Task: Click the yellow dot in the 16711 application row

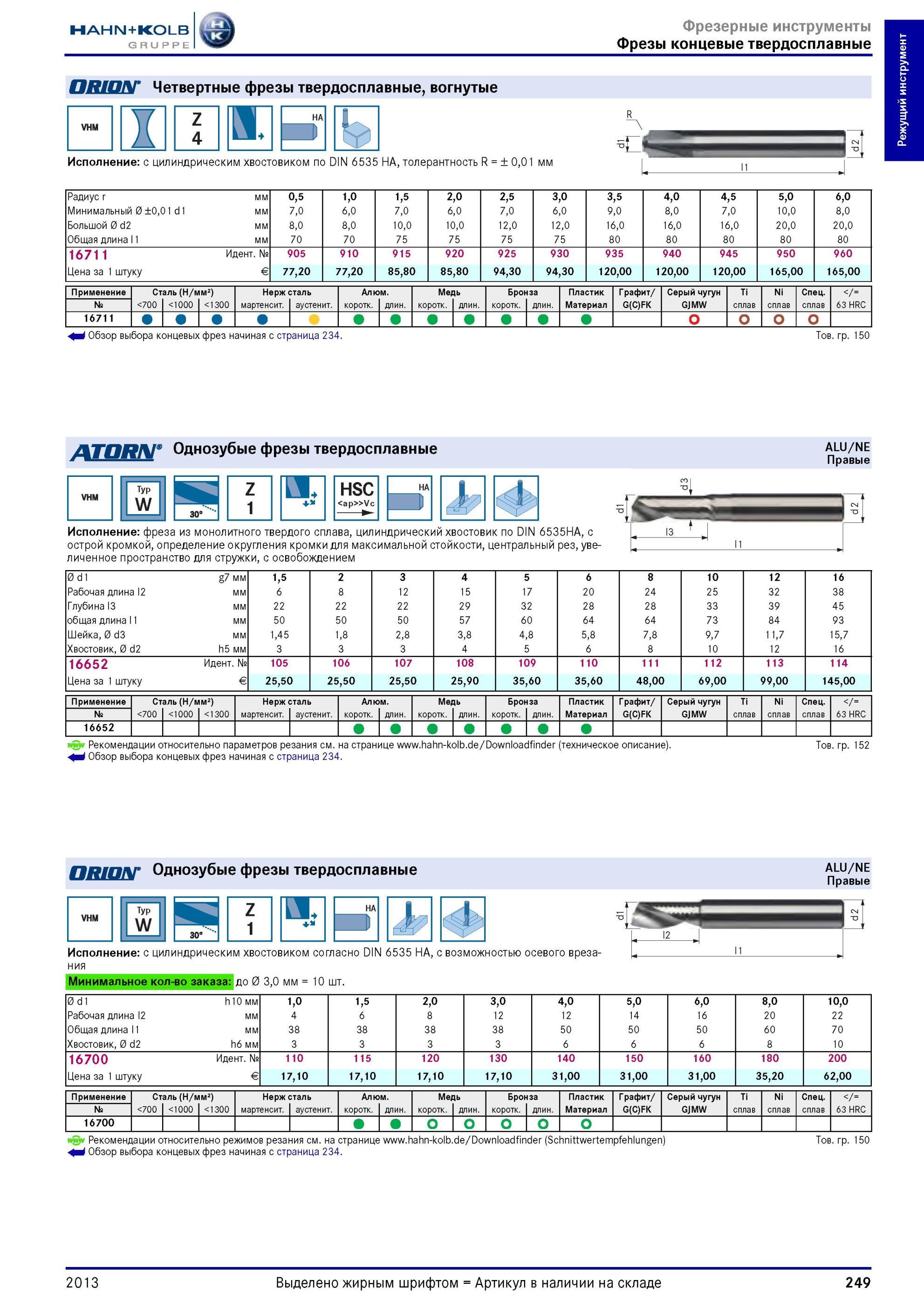Action: click(314, 320)
